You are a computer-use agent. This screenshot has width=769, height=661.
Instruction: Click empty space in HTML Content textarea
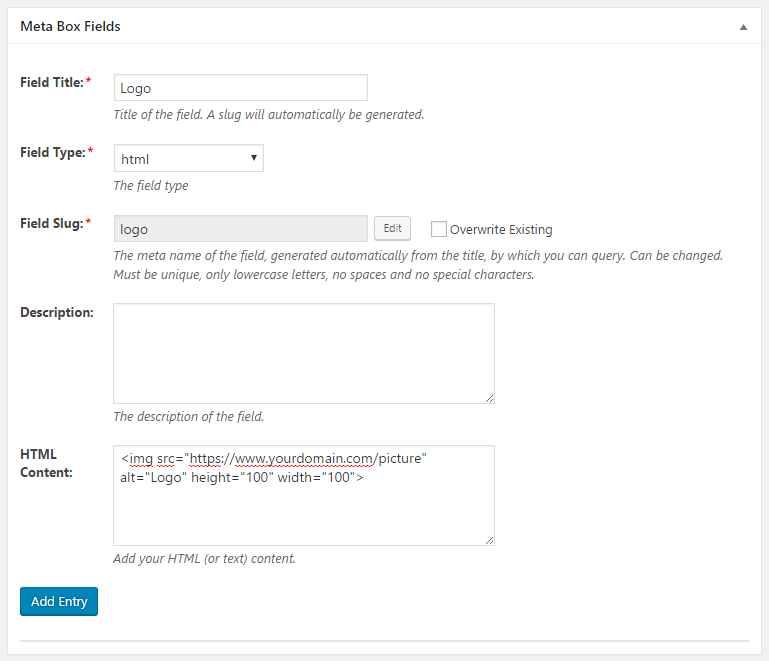pyautogui.click(x=304, y=515)
